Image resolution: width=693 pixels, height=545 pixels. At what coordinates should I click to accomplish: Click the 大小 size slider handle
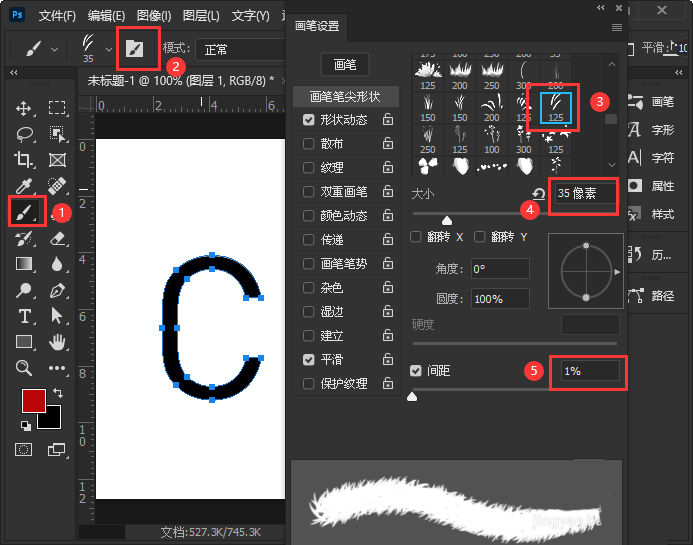447,220
